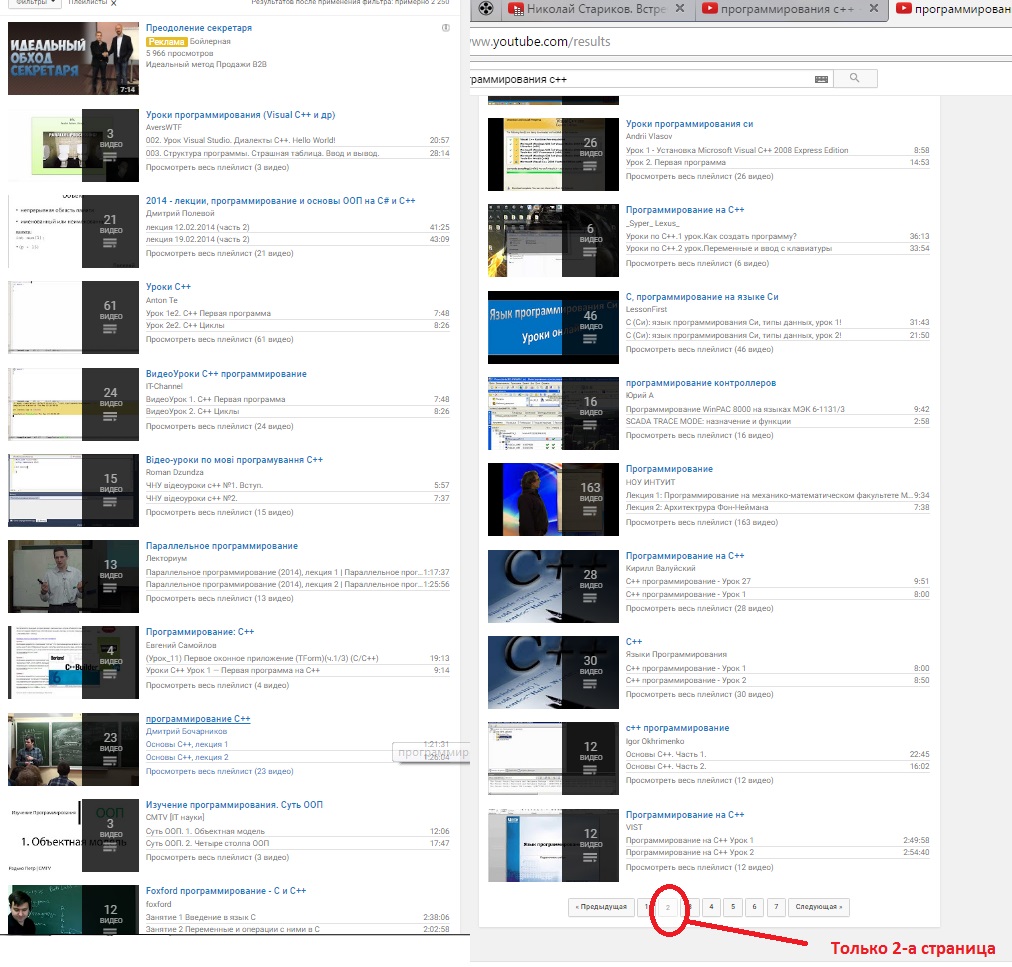Open the ad video 'Преодоление секретаря'
Screen dimensions: 1012x967
click(x=199, y=28)
